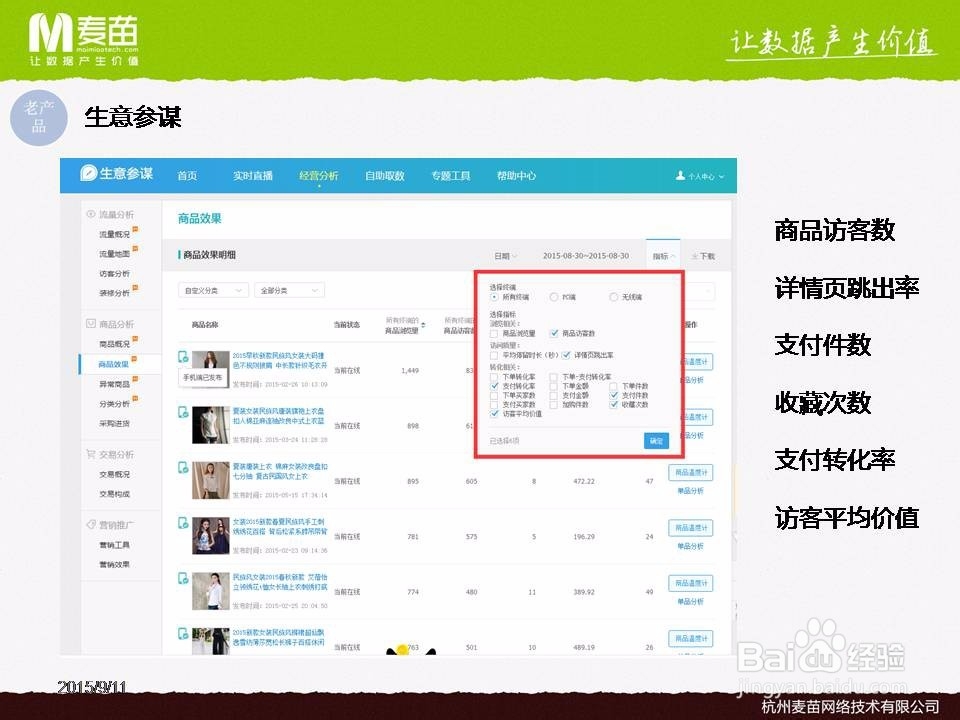Image resolution: width=960 pixels, height=720 pixels.
Task: Click the 手机端已发布 phone status icon
Action: pos(183,358)
